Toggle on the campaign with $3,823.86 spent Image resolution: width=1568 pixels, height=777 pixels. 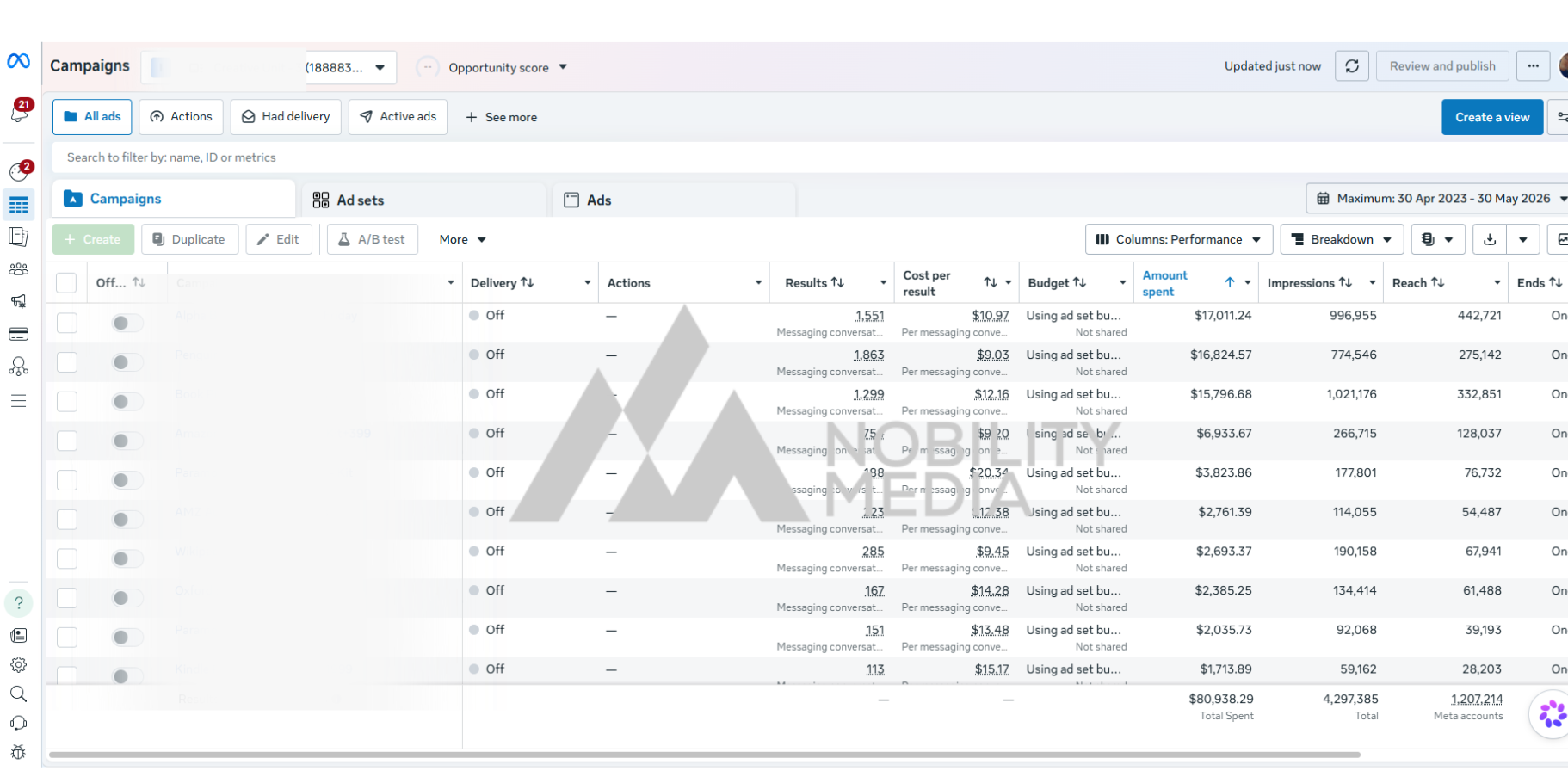pyautogui.click(x=127, y=480)
